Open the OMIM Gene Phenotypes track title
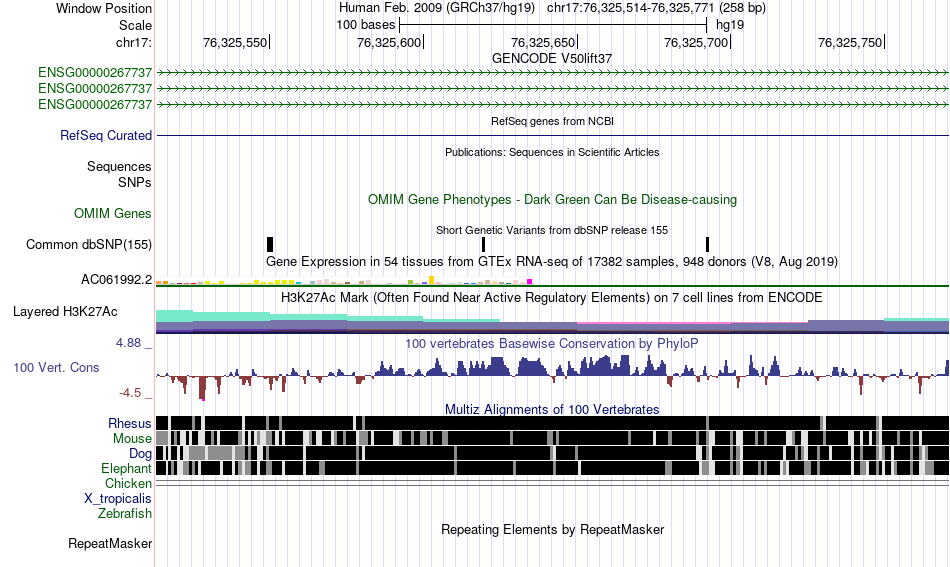The height and width of the screenshot is (567, 950). pos(552,199)
